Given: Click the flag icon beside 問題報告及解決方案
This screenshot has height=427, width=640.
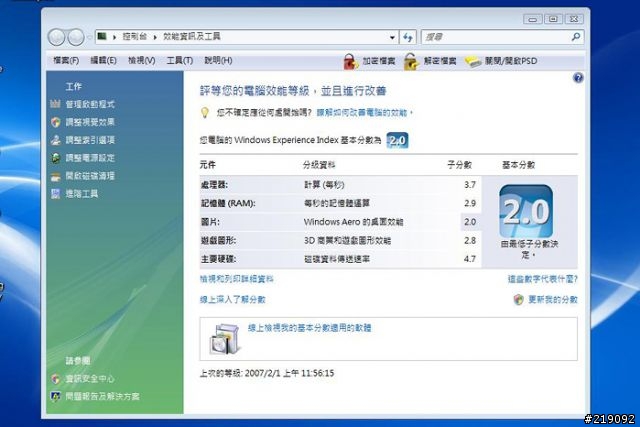Looking at the screenshot, I should (56, 396).
